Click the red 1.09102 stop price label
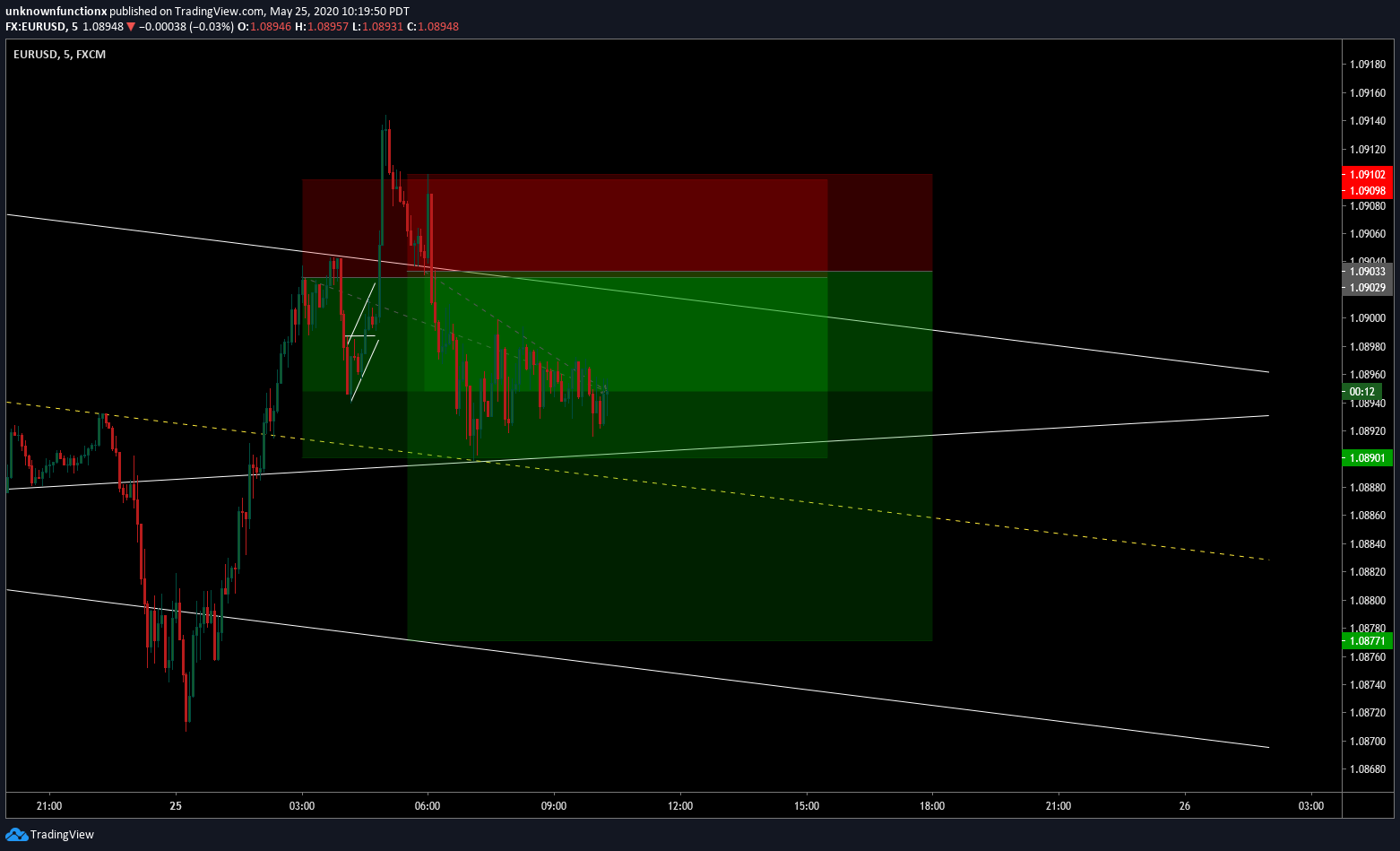Image resolution: width=1400 pixels, height=851 pixels. 1367,175
